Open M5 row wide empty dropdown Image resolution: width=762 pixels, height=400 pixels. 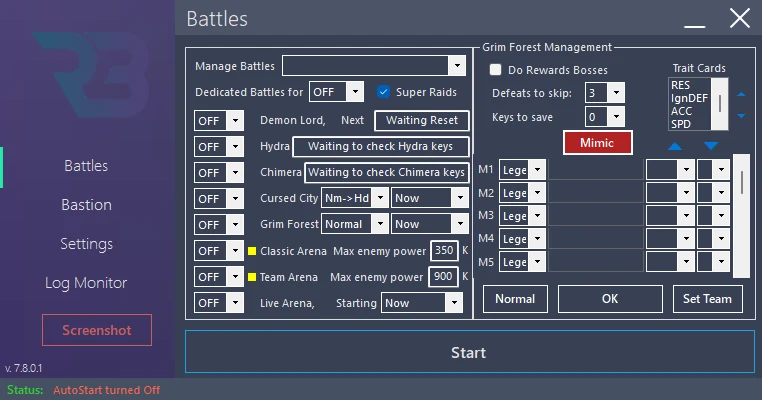coord(670,262)
